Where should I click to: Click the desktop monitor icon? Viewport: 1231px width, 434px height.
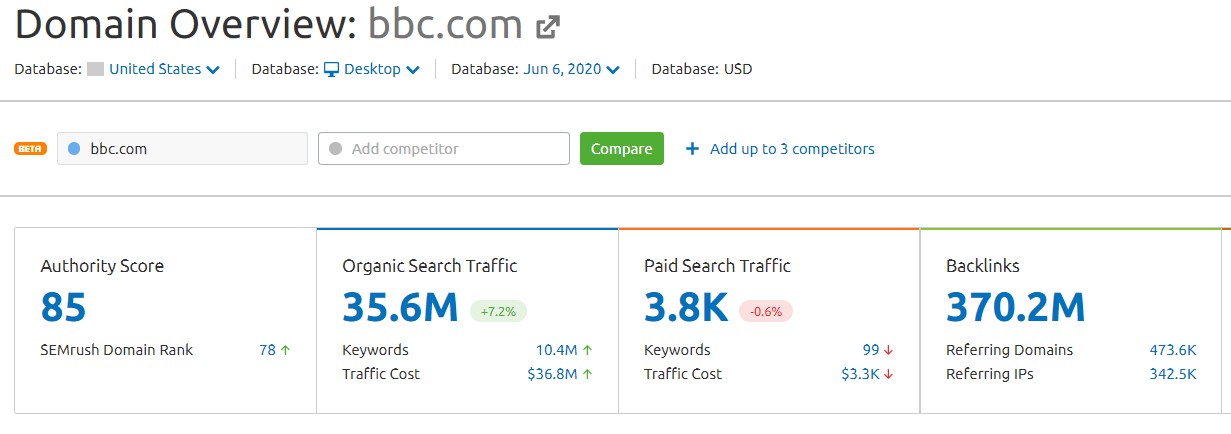pos(332,69)
